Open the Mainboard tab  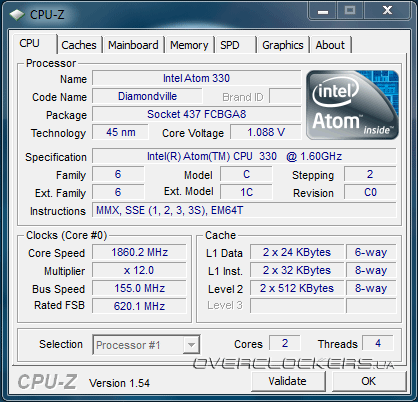tap(133, 45)
